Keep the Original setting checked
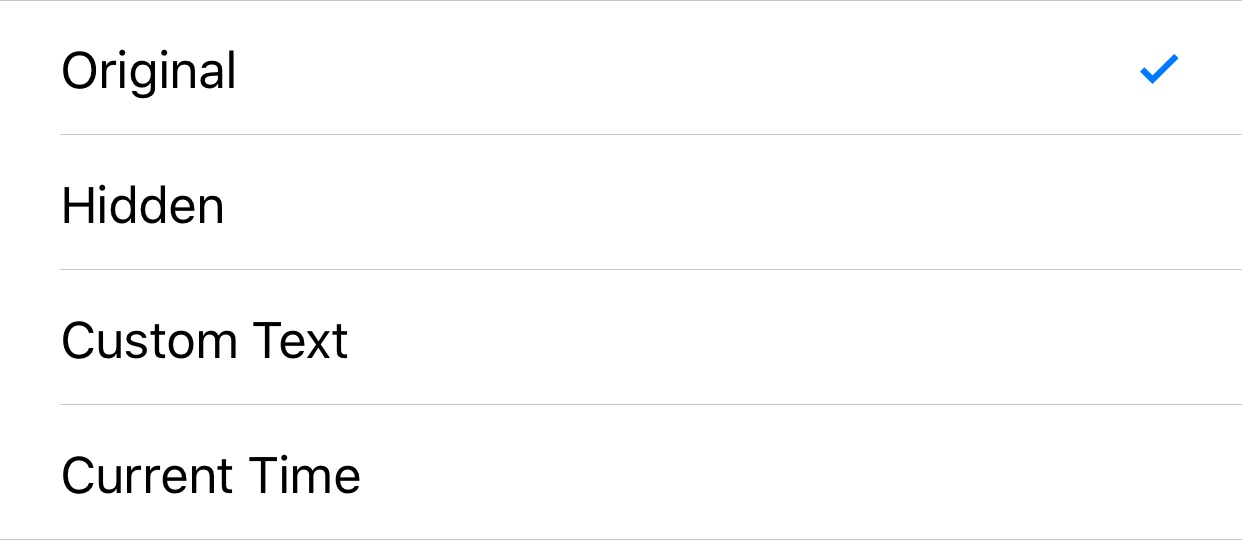This screenshot has width=1242, height=540. [x=621, y=68]
